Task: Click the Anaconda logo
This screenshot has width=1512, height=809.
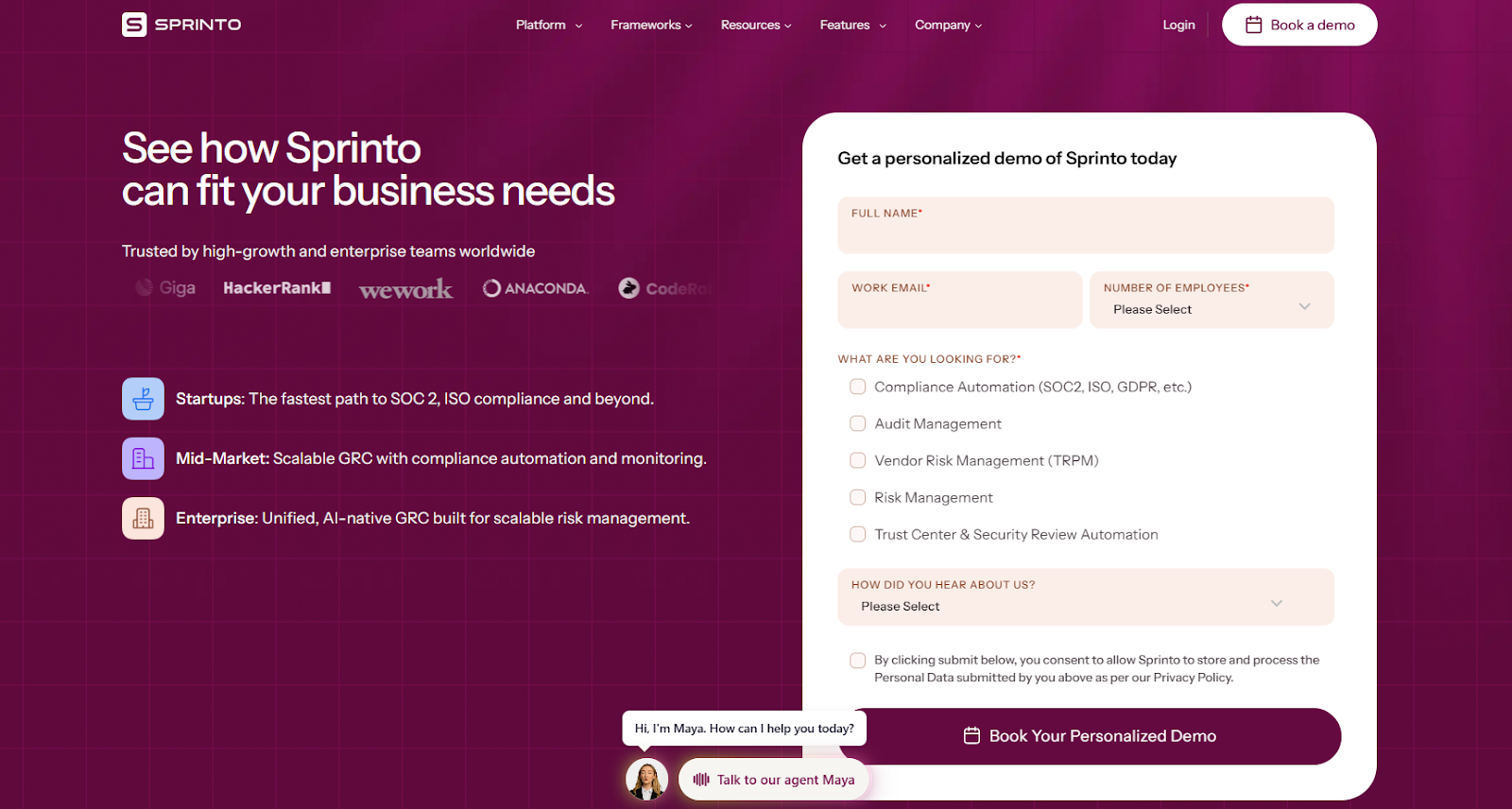Action: point(535,288)
